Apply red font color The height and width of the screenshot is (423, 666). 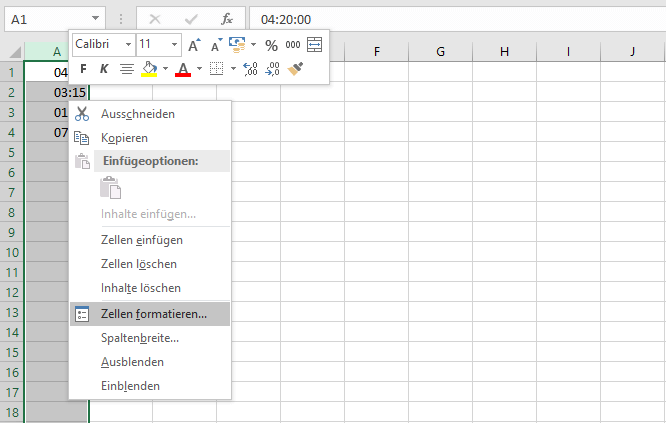[183, 69]
